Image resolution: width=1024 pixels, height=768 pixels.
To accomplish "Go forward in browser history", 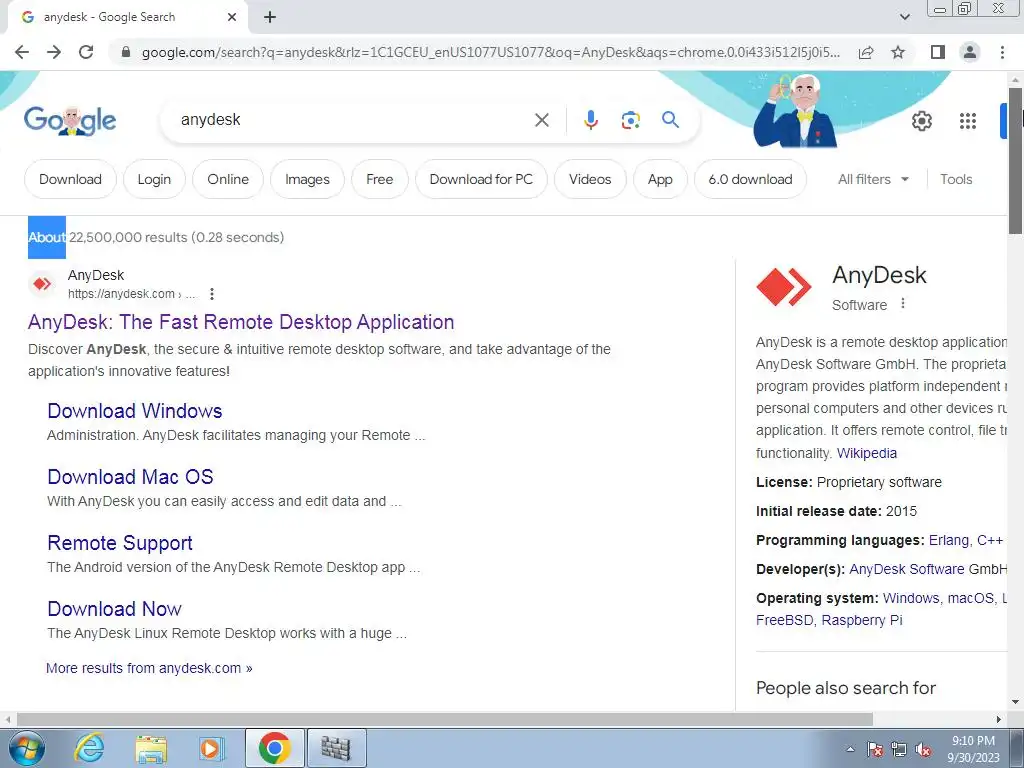I will (x=54, y=52).
